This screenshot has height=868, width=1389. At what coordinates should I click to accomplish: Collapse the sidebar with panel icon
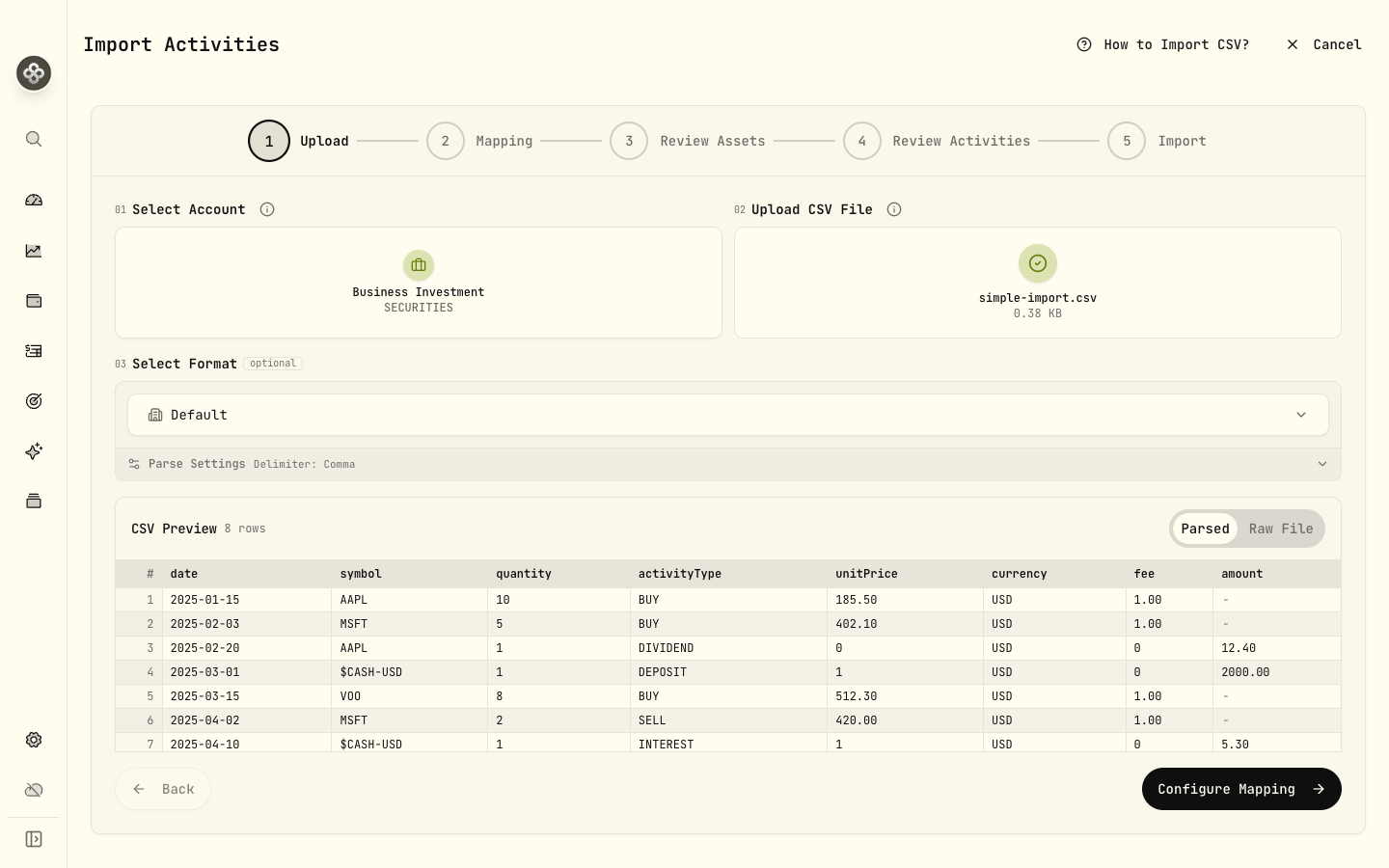point(34,839)
